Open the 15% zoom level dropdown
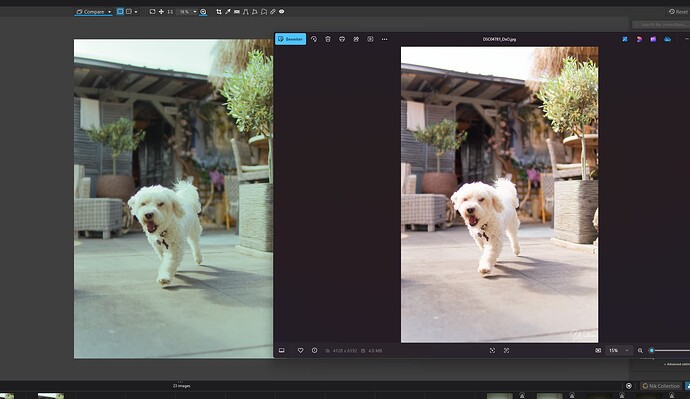Screen dimensions: 690x399 click(618, 351)
